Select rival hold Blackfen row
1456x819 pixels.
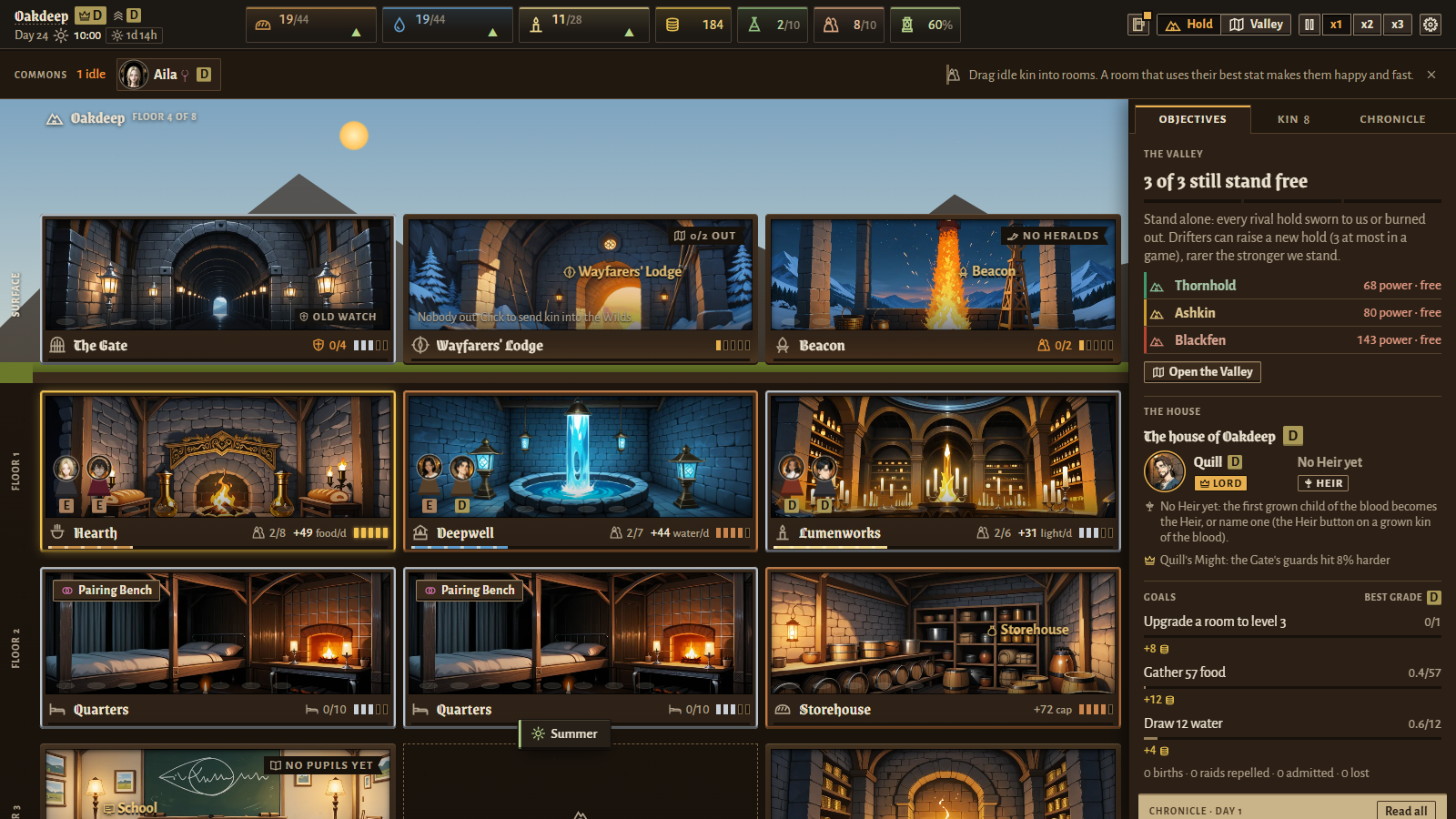[1292, 340]
